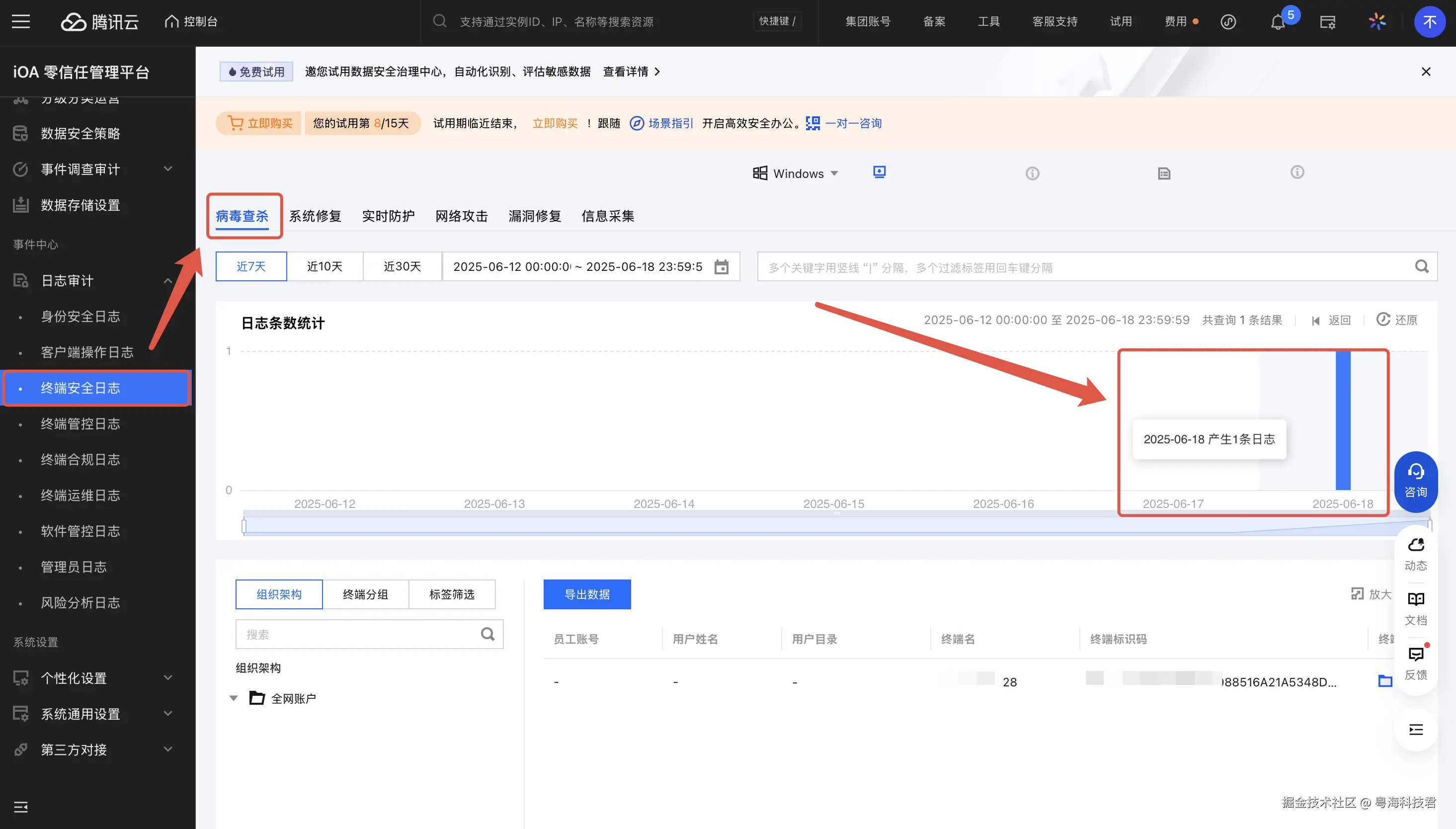
Task: Collapse the sidebar with bottom-left icon
Action: [x=21, y=807]
